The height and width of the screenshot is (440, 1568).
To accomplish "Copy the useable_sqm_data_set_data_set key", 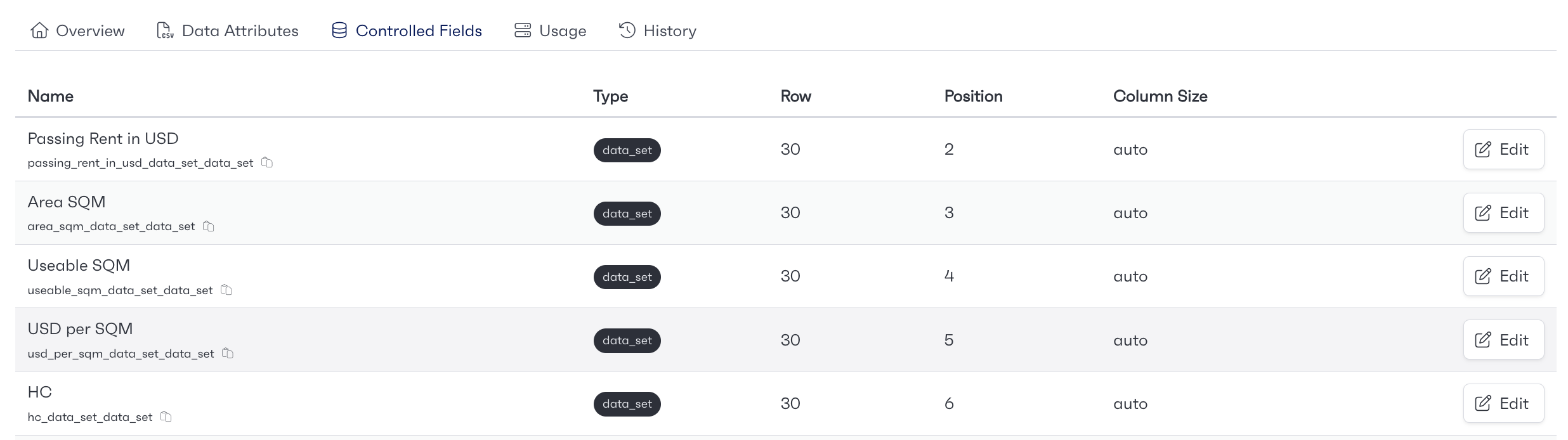I will [226, 290].
